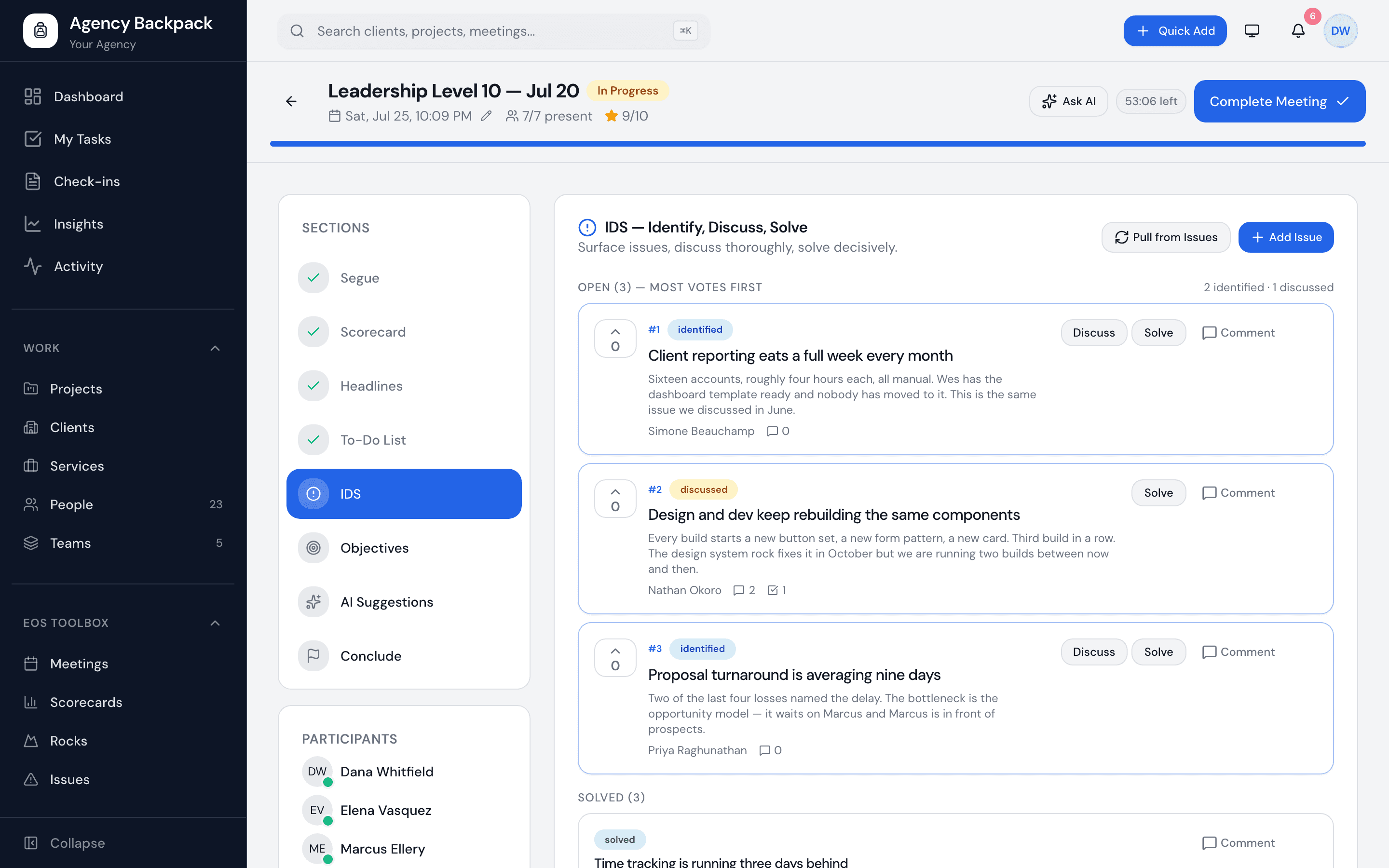The width and height of the screenshot is (1389, 868).
Task: Select the Segue section
Action: [404, 278]
